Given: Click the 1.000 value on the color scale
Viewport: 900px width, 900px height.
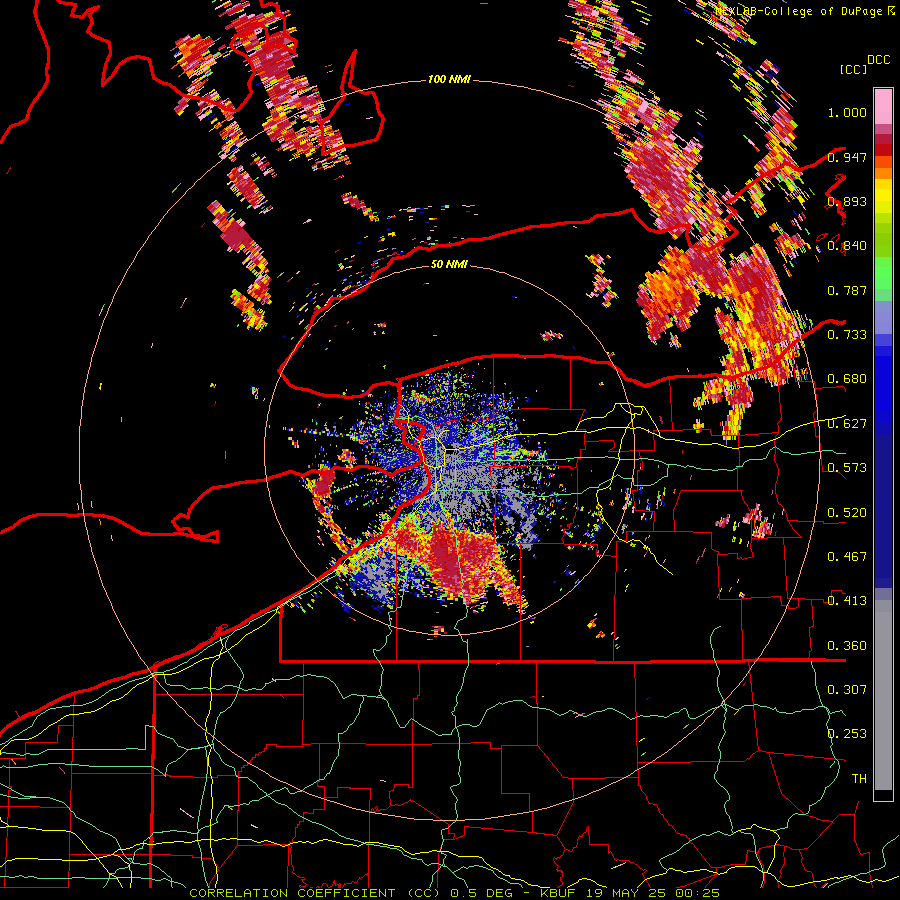Looking at the screenshot, I should point(847,112).
